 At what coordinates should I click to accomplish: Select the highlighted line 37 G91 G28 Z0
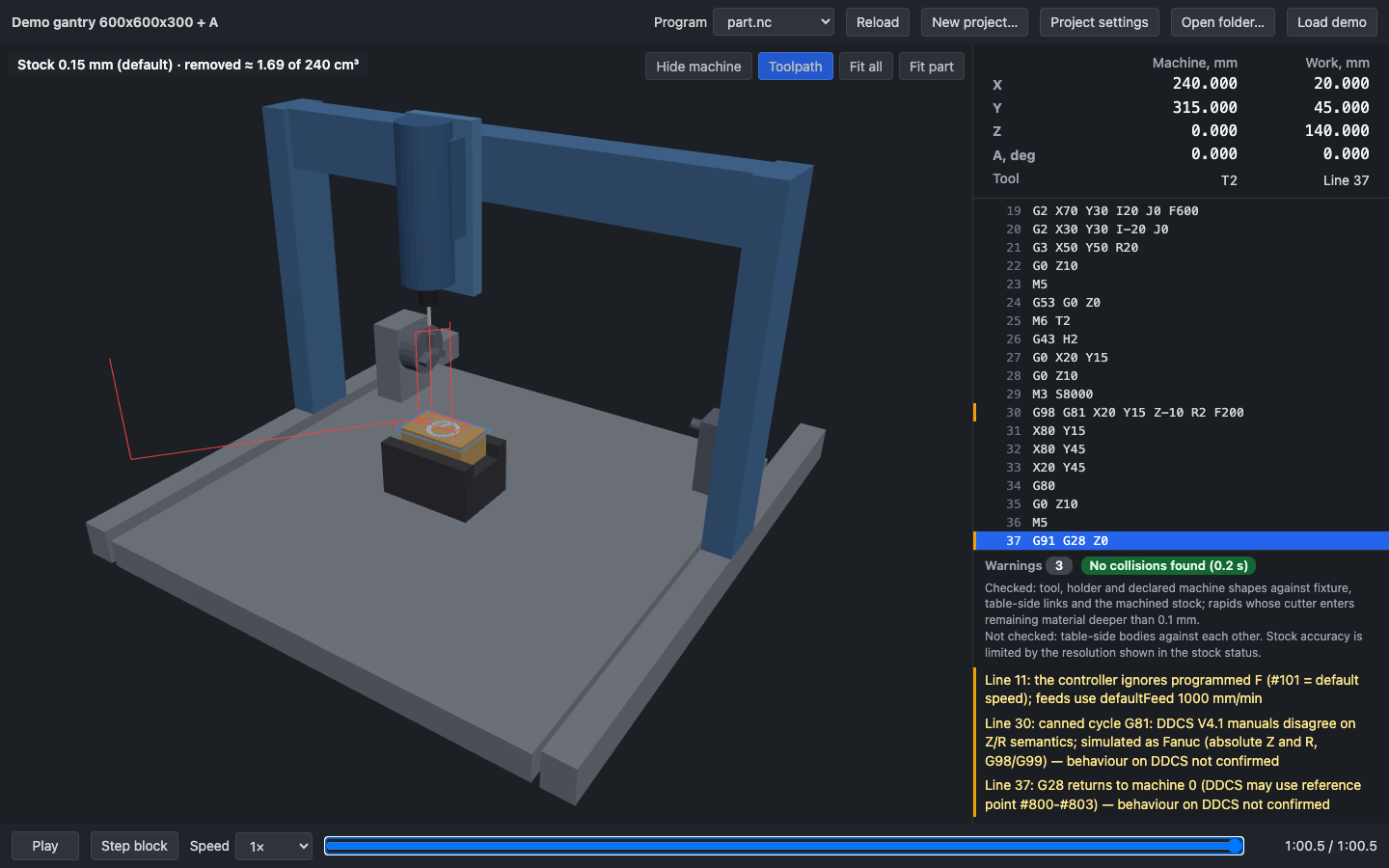[1181, 541]
